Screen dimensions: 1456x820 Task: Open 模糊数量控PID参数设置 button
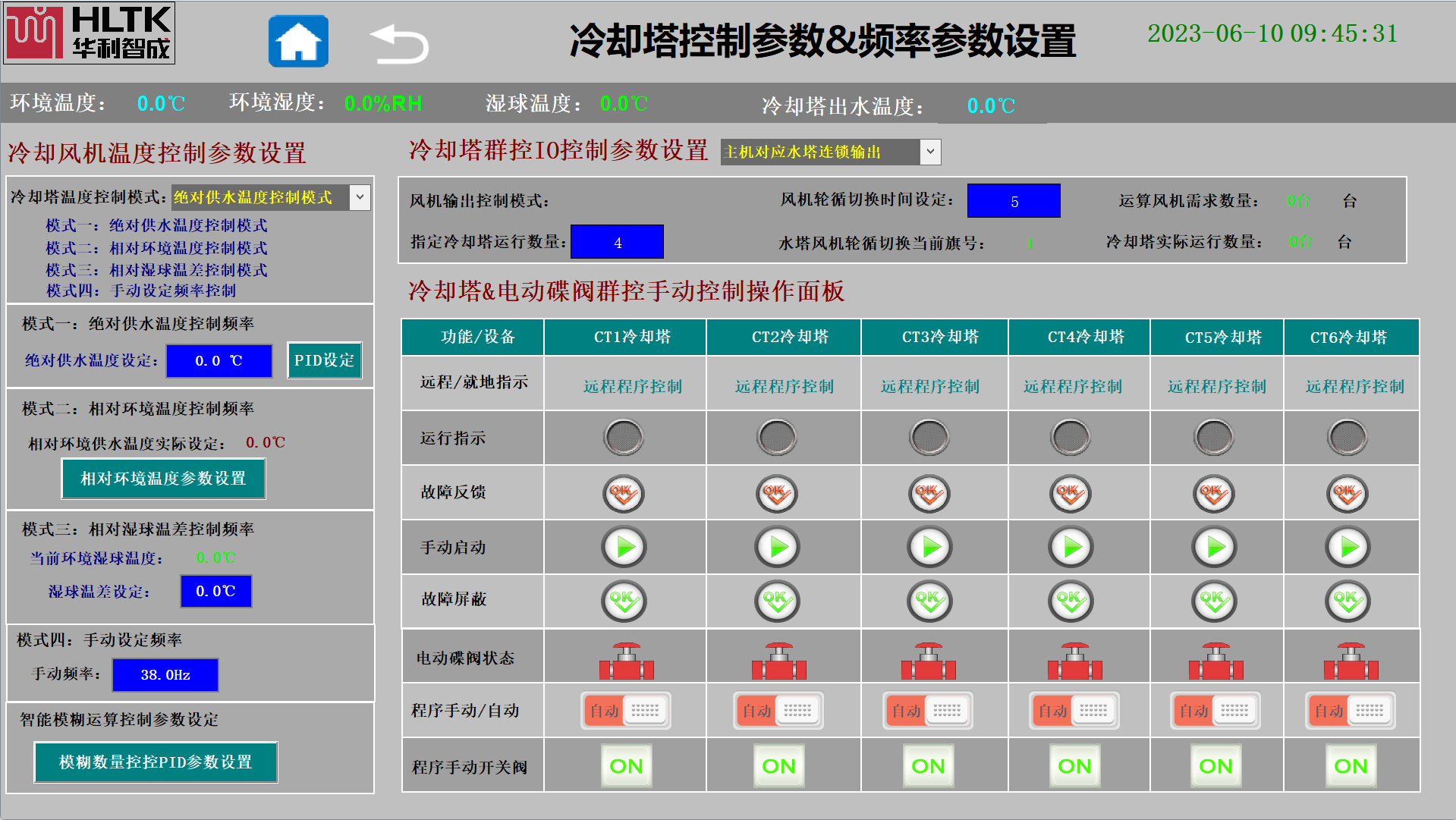click(x=156, y=762)
